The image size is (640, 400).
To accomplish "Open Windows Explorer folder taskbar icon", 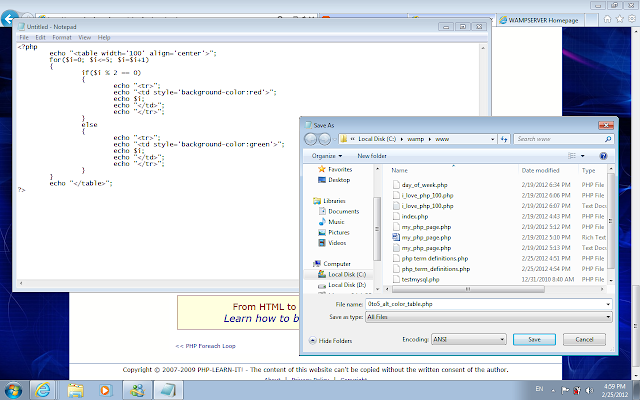I will (75, 391).
